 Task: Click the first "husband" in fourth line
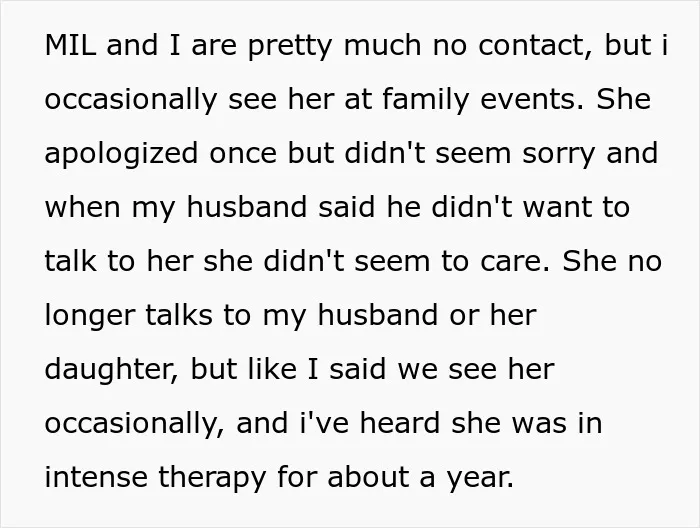(247, 207)
